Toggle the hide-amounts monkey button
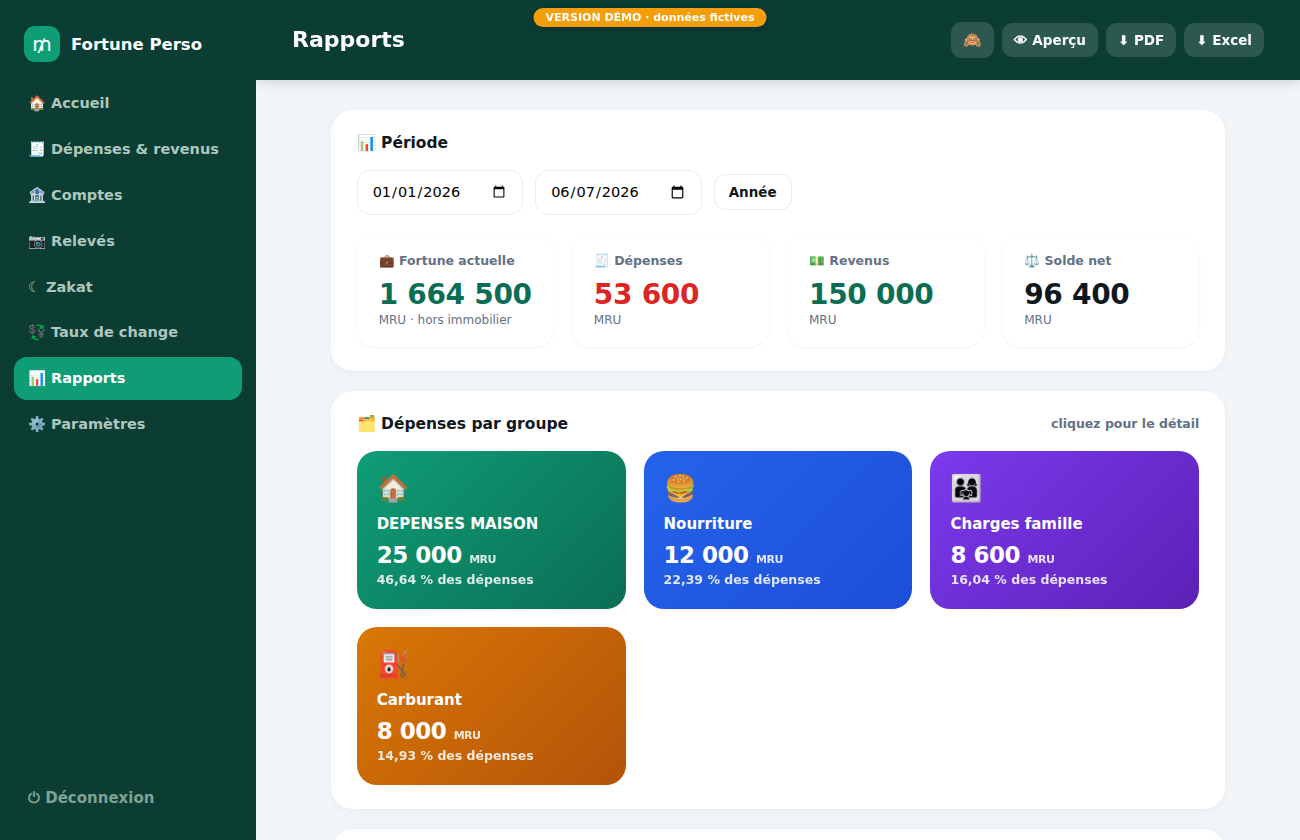 click(x=972, y=40)
